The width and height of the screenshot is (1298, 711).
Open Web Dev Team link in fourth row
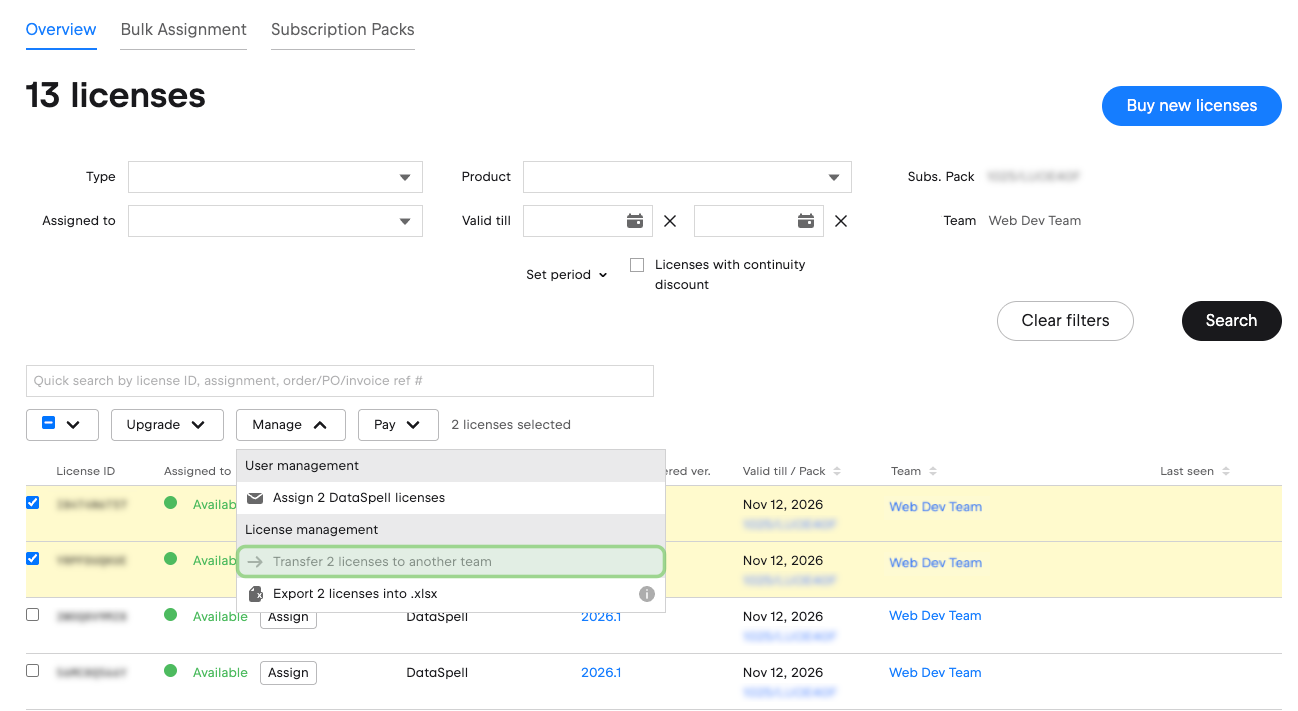[x=935, y=672]
